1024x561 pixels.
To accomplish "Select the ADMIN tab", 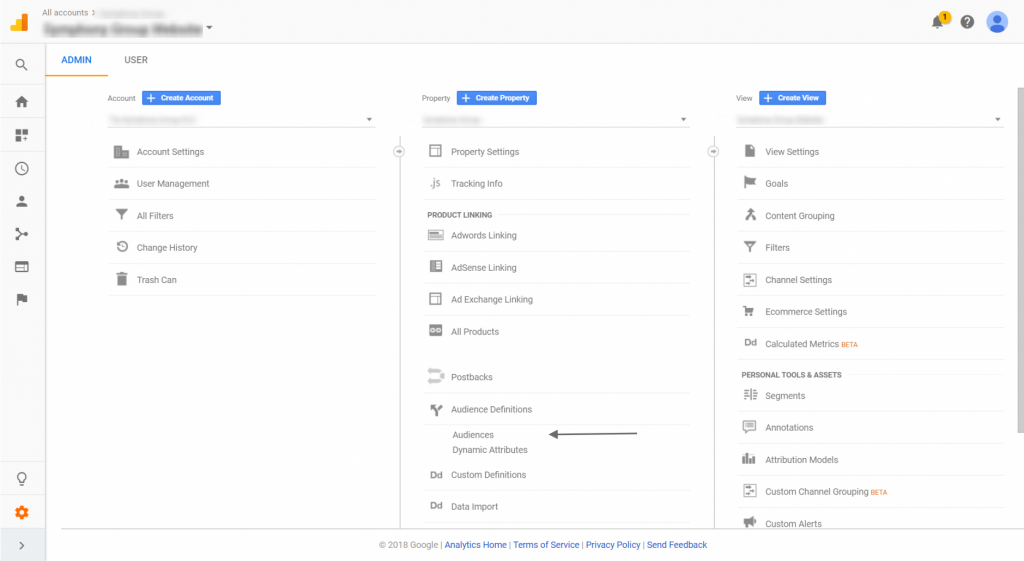I will tap(76, 60).
